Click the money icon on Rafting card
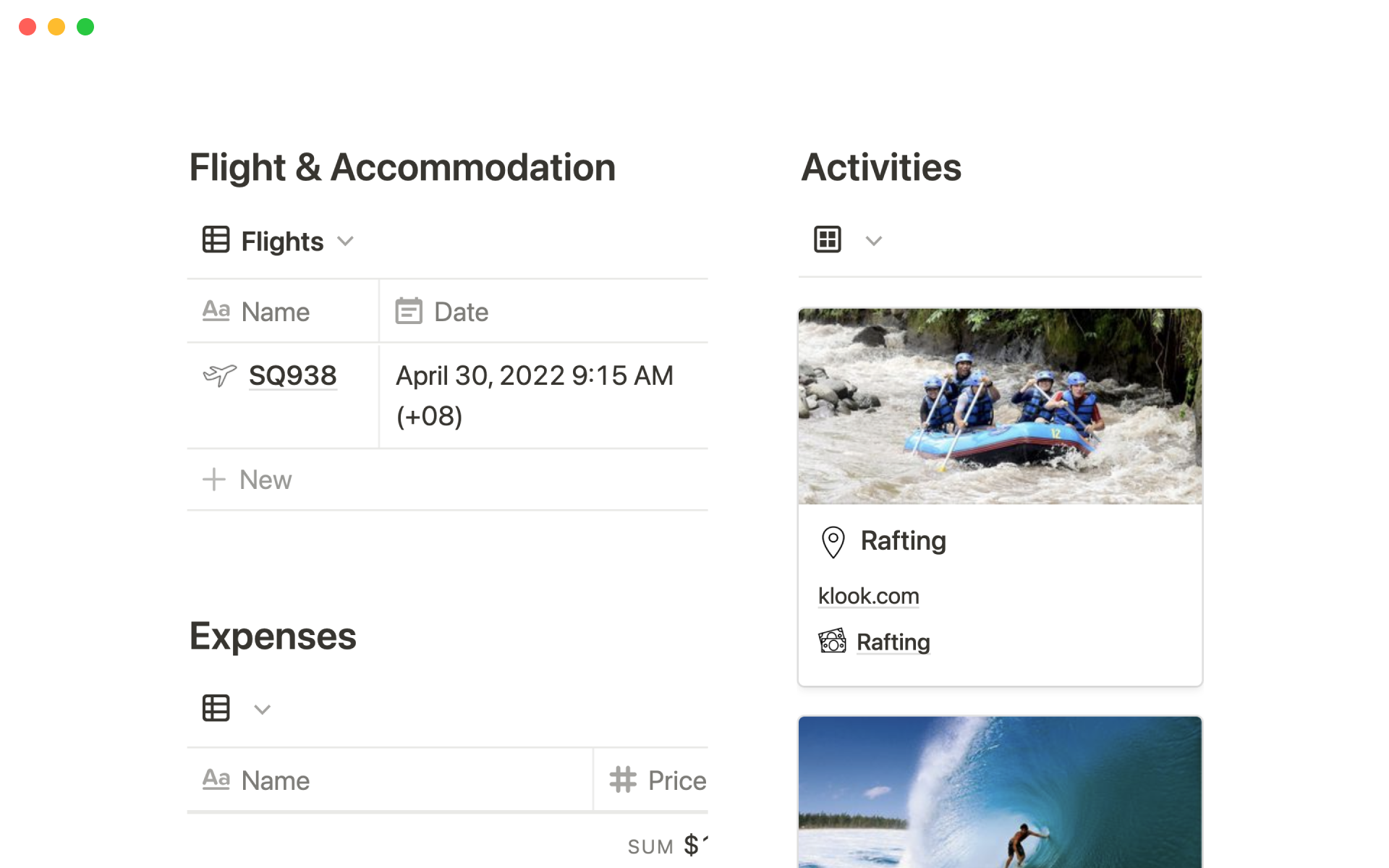The width and height of the screenshot is (1389, 868). point(832,642)
